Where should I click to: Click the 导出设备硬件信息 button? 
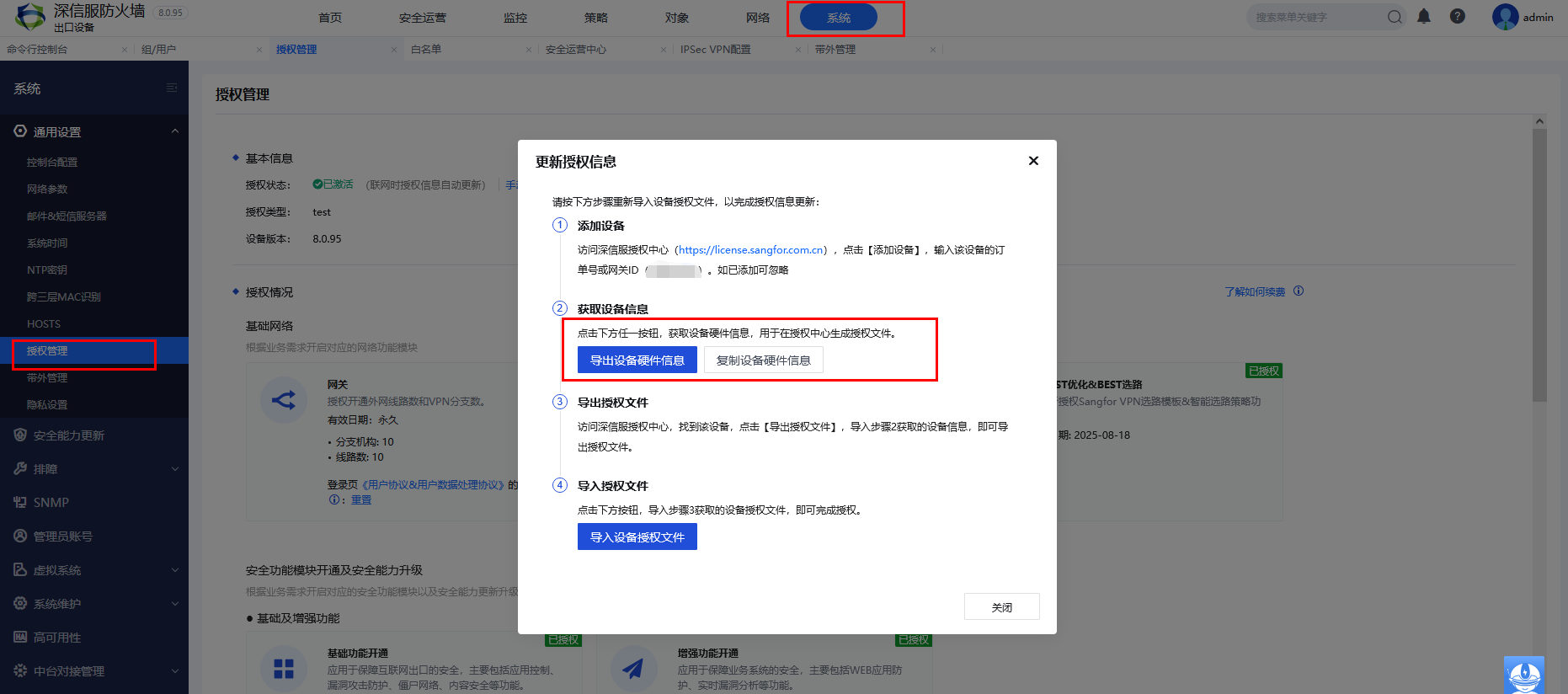[637, 360]
